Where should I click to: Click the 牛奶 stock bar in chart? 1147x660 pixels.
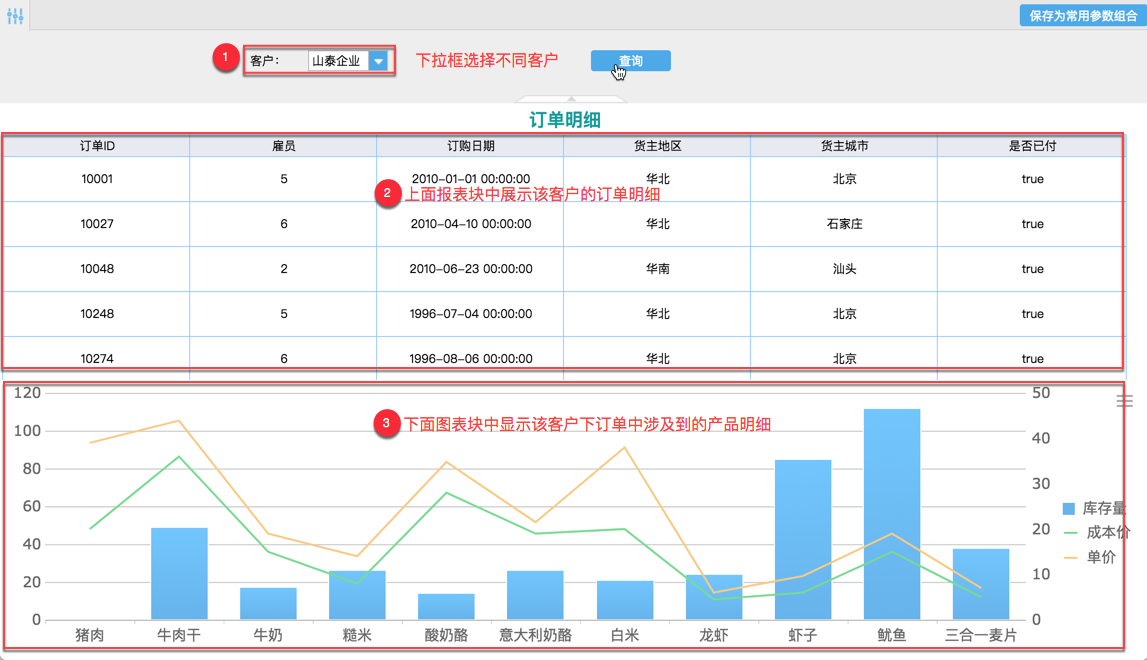[268, 604]
